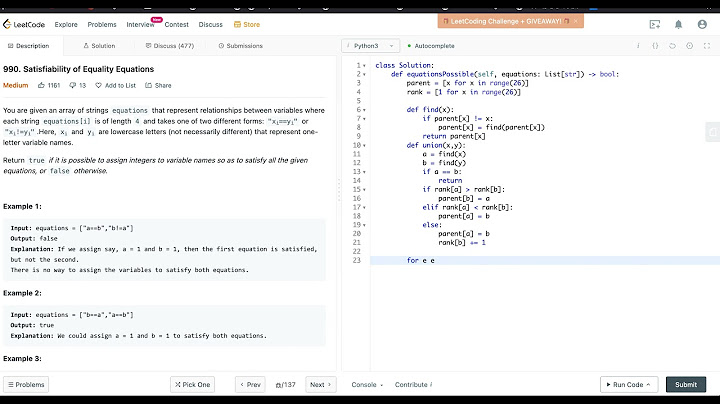Viewport: 720px width, 404px height.
Task: Go to the Interview section
Action: tap(141, 24)
